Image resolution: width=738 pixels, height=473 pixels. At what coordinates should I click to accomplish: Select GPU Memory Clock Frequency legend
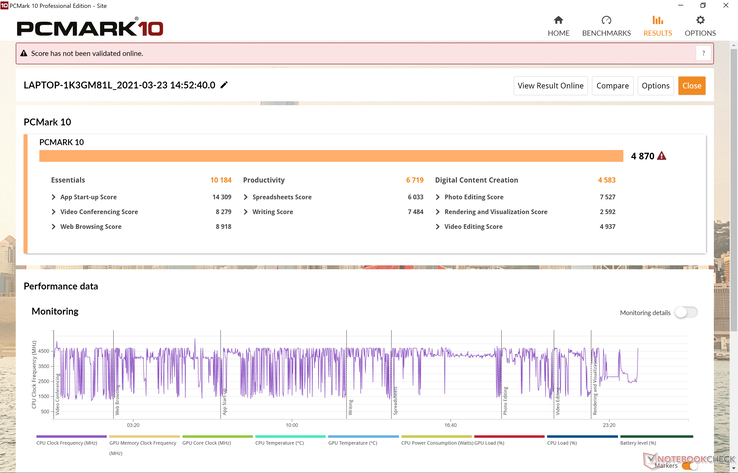click(144, 444)
